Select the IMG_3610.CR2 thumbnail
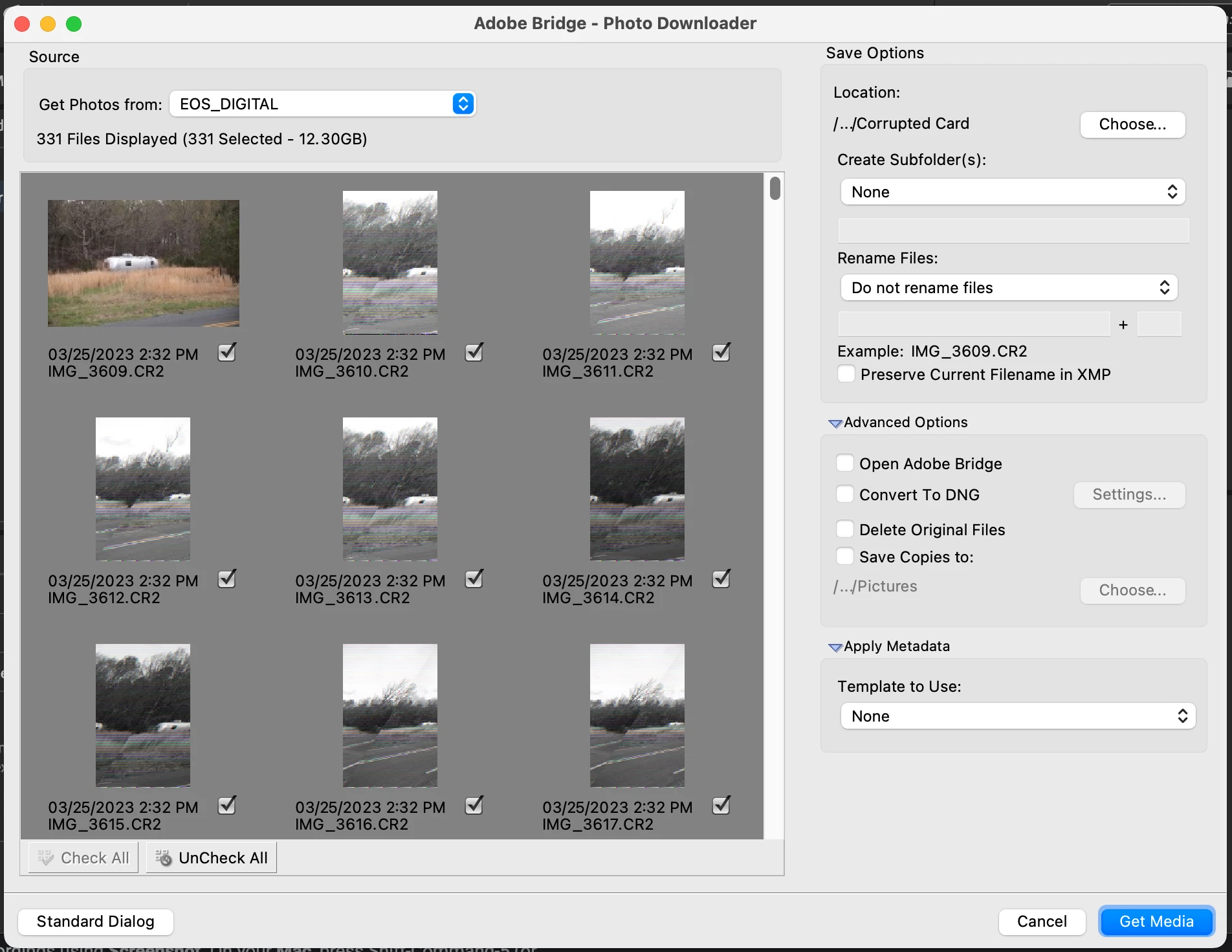The width and height of the screenshot is (1232, 952). (x=390, y=262)
